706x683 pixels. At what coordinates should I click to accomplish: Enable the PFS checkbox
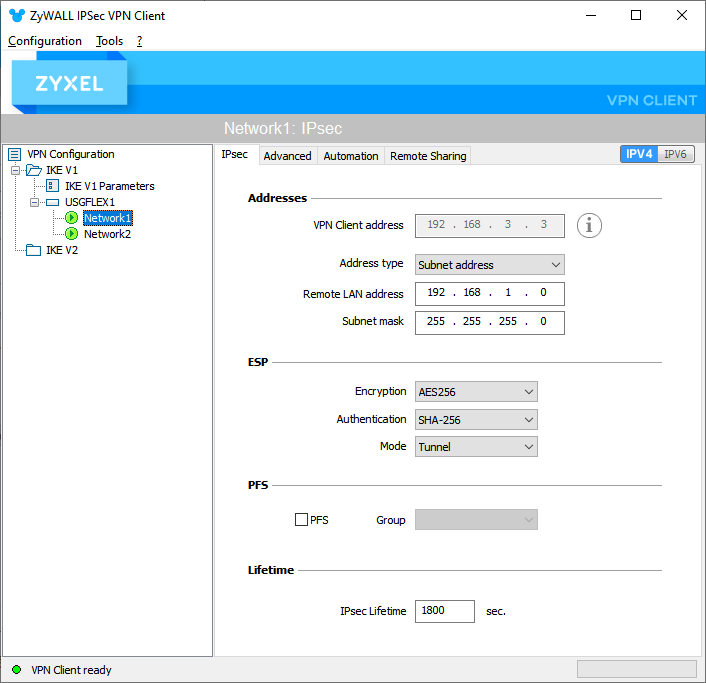pyautogui.click(x=301, y=520)
